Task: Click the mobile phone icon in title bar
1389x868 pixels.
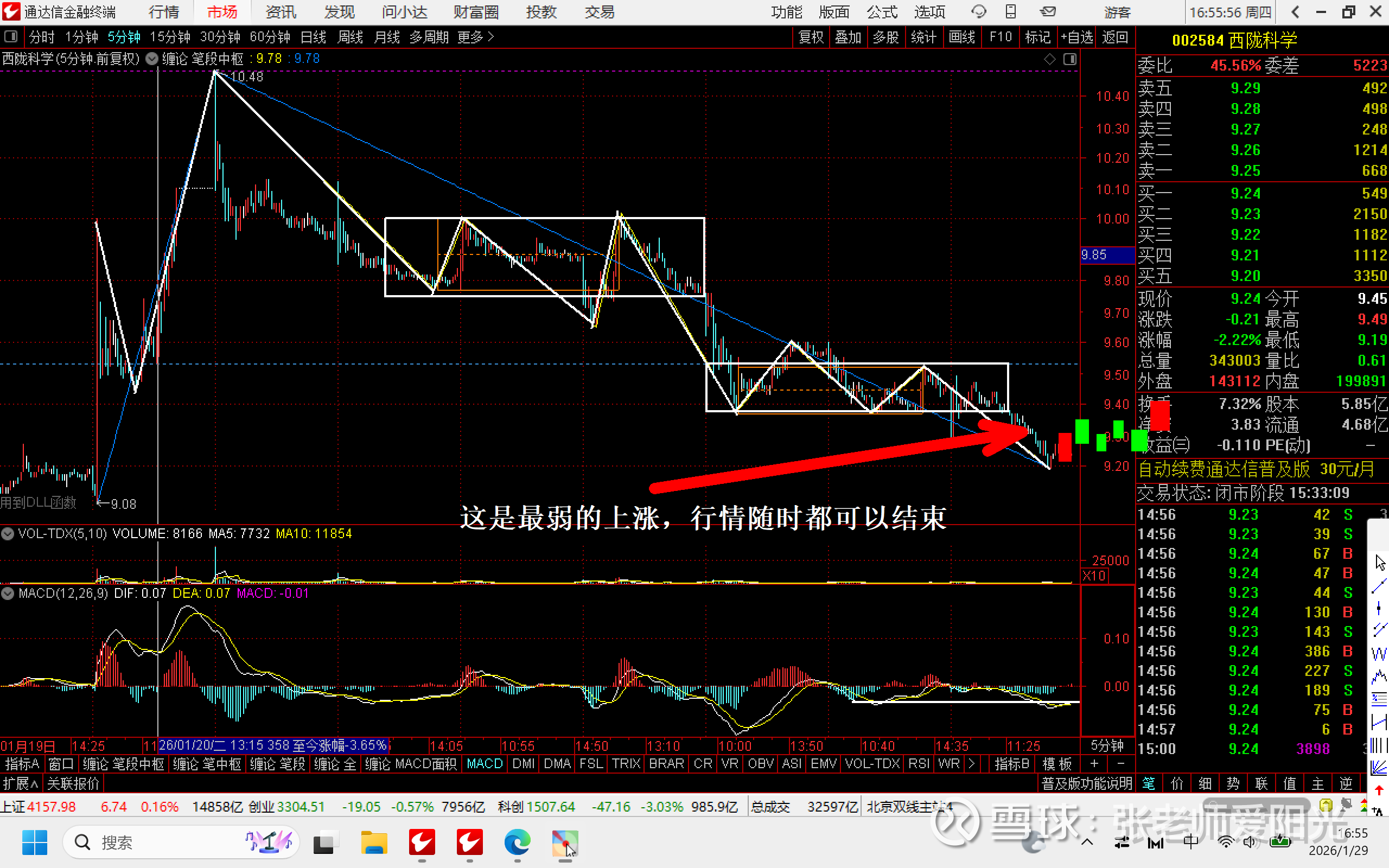Action: pyautogui.click(x=1011, y=11)
